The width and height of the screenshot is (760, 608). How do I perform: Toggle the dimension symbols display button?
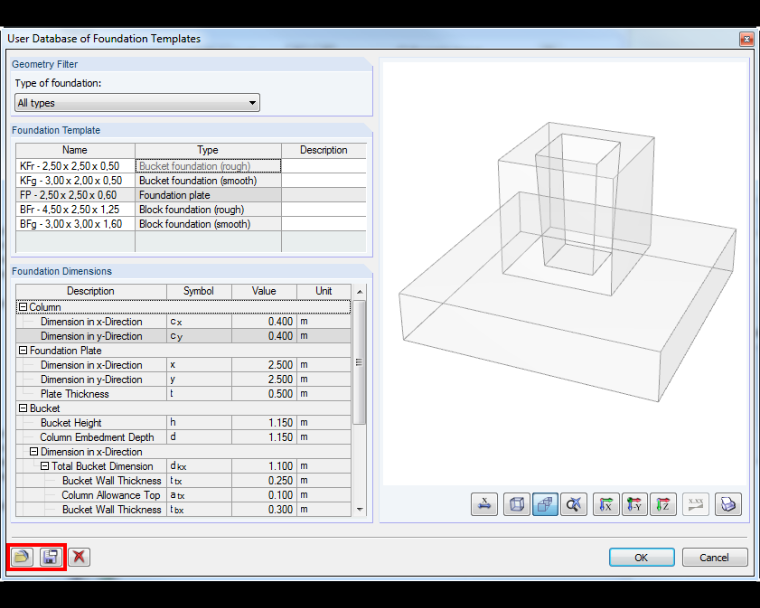click(484, 504)
